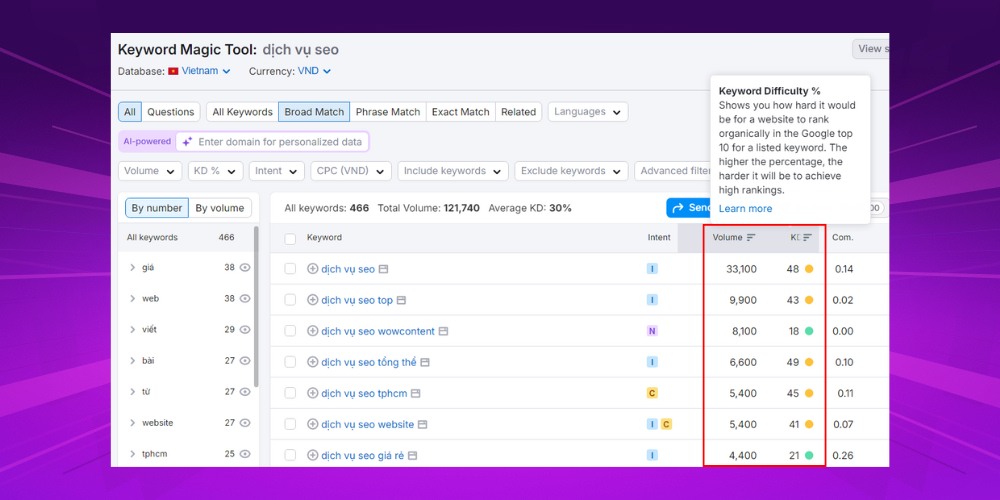Add 'dịch vụ seo tổng thể' plus icon

coord(312,362)
